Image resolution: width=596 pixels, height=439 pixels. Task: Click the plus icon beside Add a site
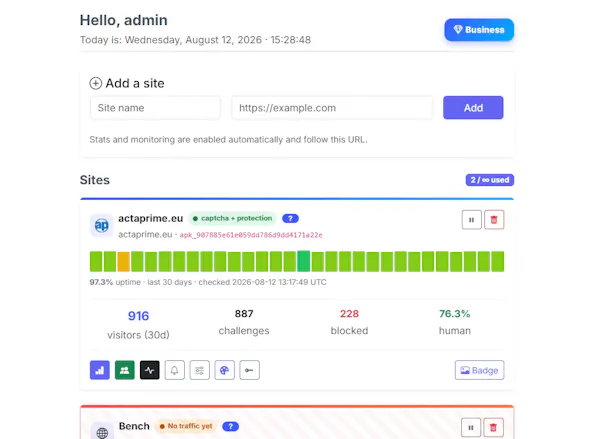point(95,83)
